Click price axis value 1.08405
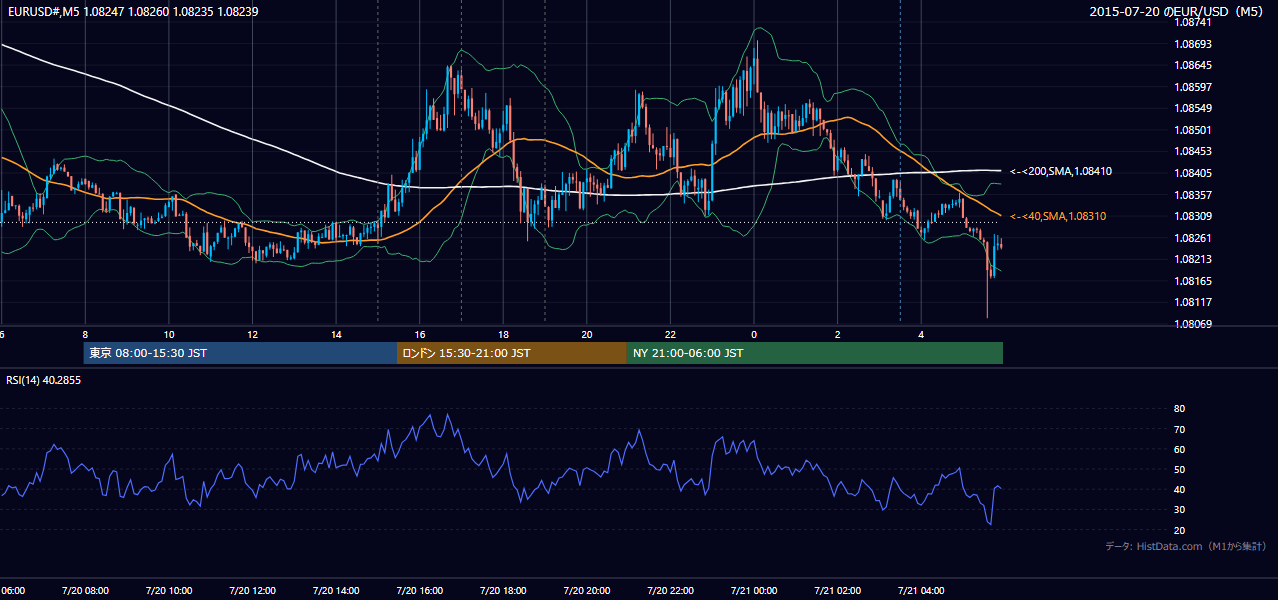 [x=1194, y=173]
